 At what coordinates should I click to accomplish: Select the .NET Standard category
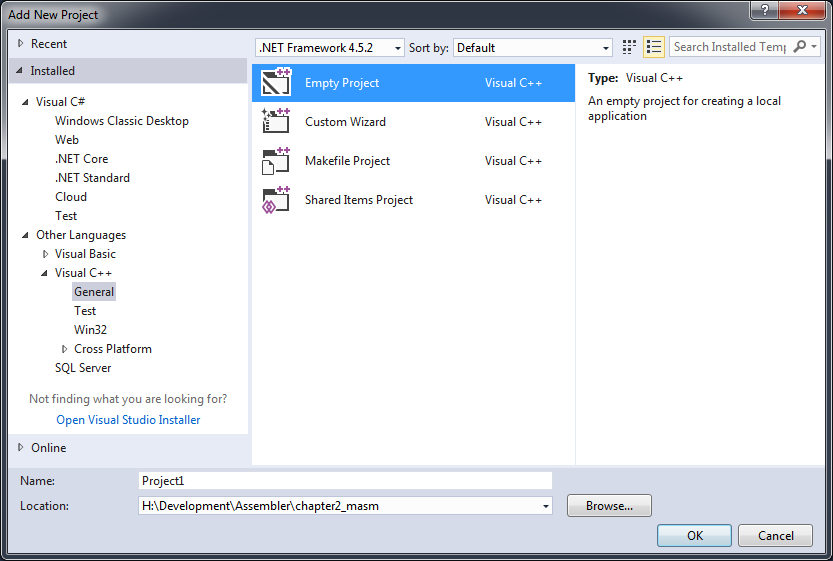pyautogui.click(x=92, y=178)
